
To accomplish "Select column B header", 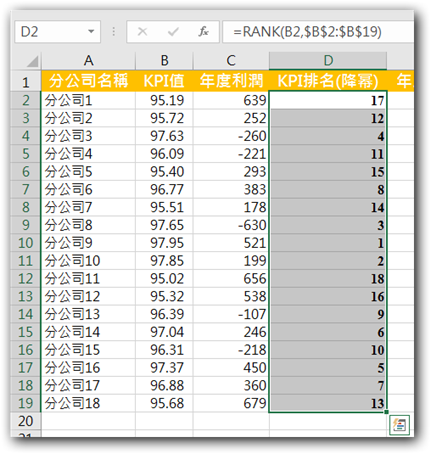I will pos(164,61).
